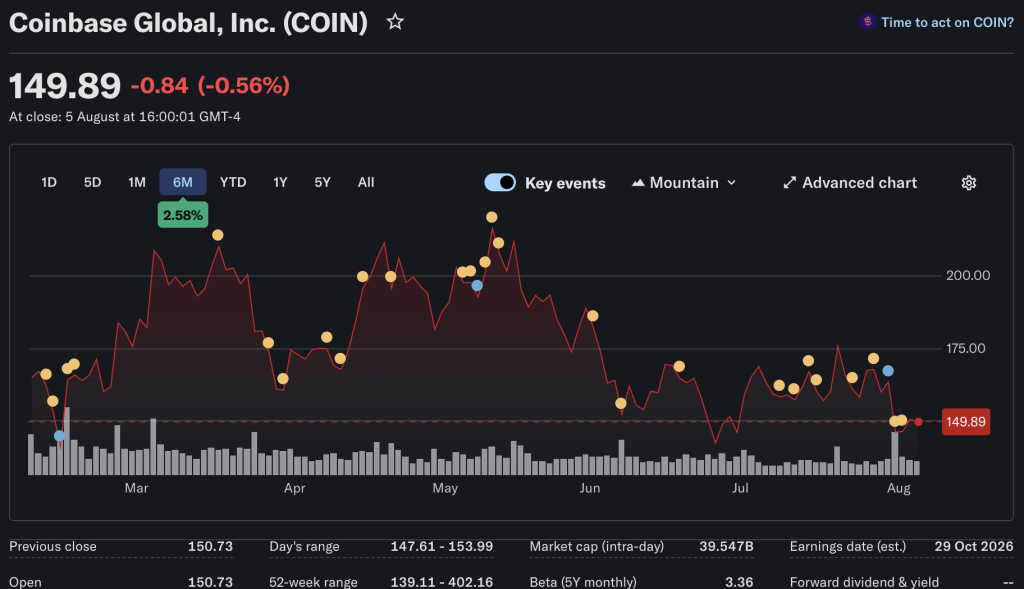Viewport: 1024px width, 589px height.
Task: Toggle the Key events switch off
Action: 500,183
